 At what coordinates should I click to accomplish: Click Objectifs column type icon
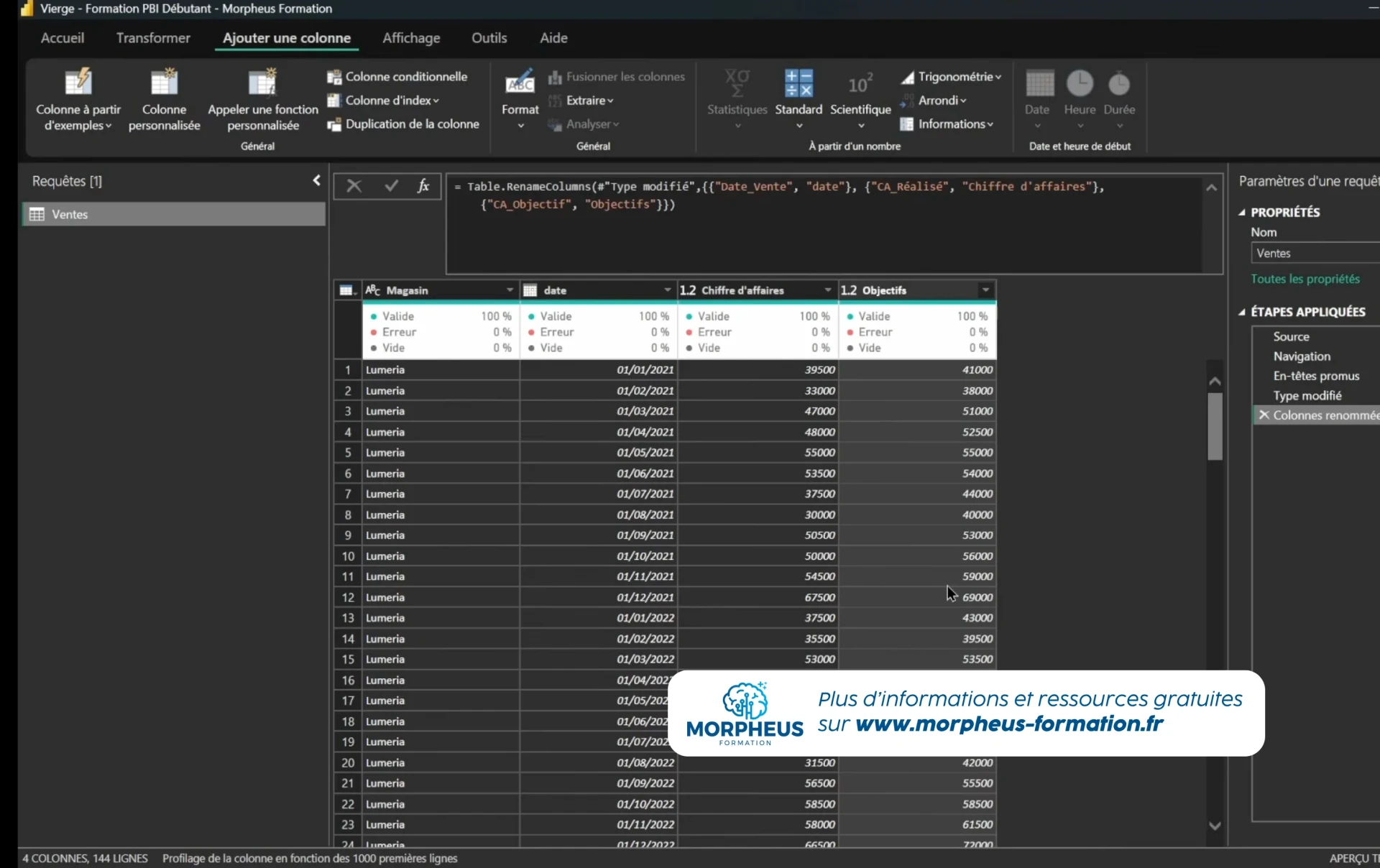click(849, 290)
